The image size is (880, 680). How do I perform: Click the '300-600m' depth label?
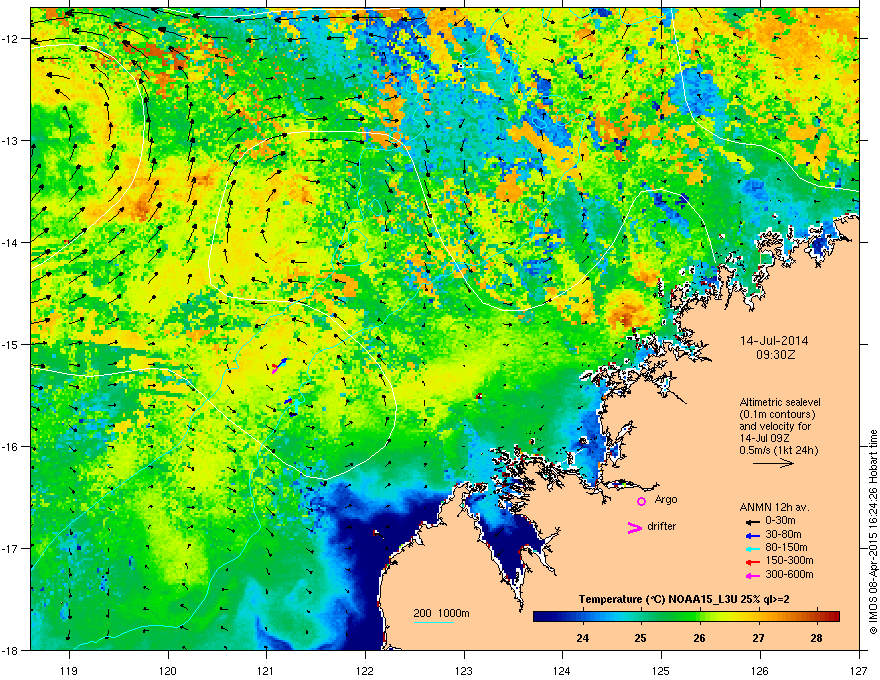click(789, 574)
